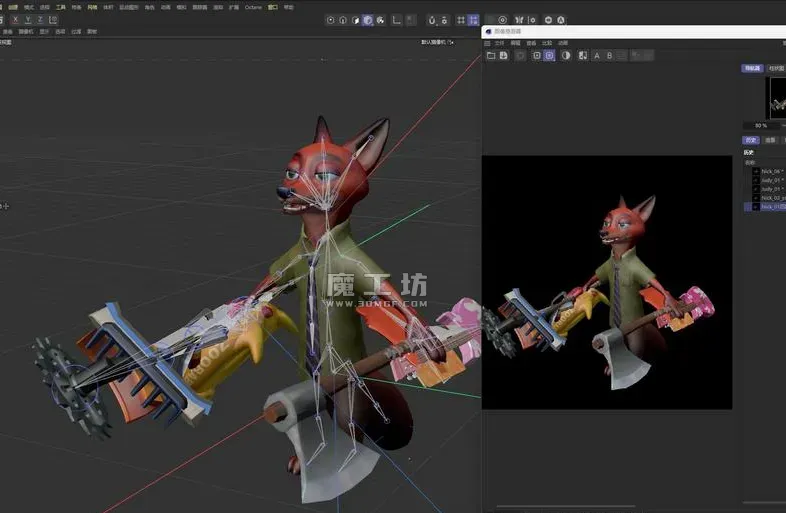Image resolution: width=786 pixels, height=513 pixels.
Task: Click the navigator preview thumbnail
Action: click(776, 98)
